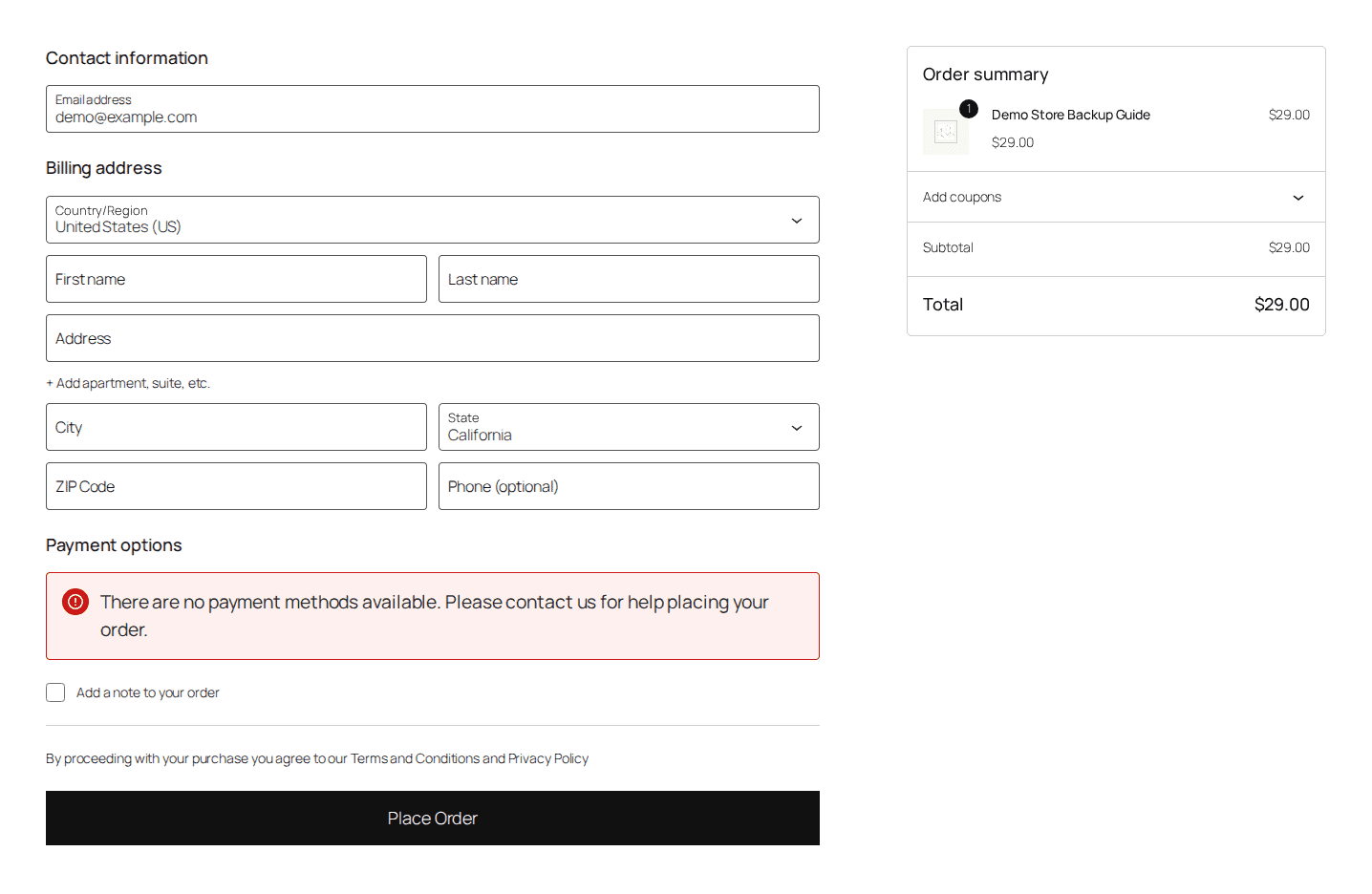
Task: Click the red error alert icon
Action: click(75, 602)
